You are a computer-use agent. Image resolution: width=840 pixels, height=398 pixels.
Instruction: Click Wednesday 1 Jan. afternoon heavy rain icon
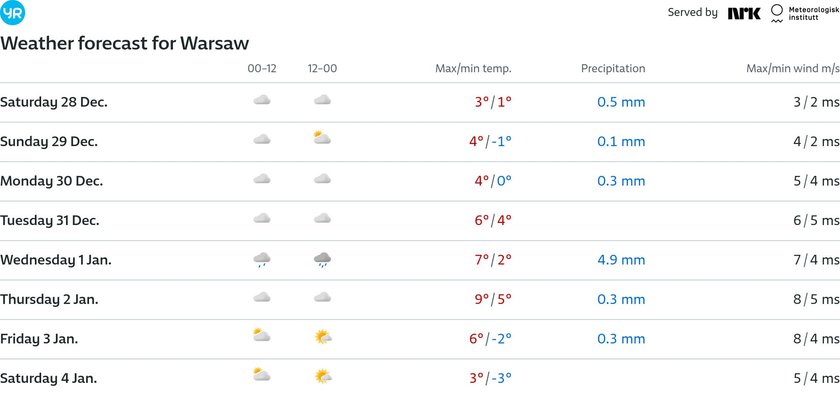322,260
